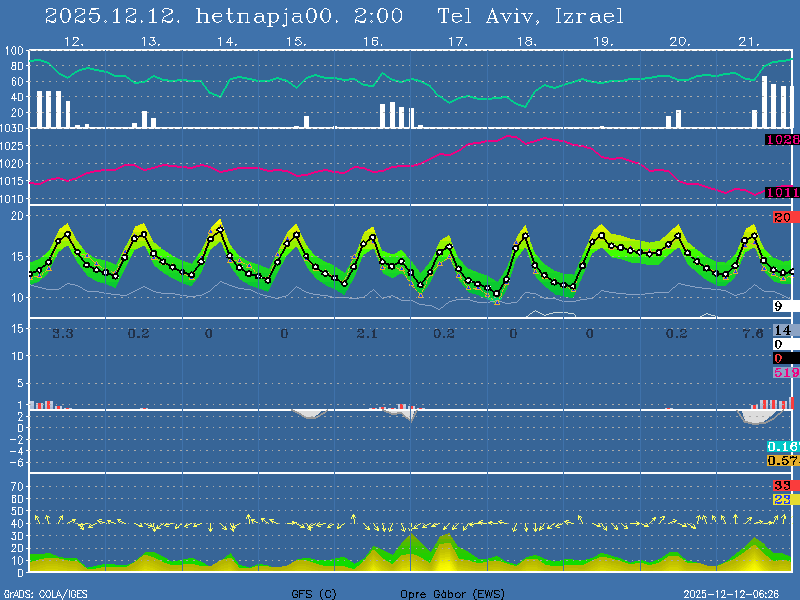Select the day 20. marker on top axis
Image resolution: width=800 pixels, height=600 pixels.
tap(679, 42)
